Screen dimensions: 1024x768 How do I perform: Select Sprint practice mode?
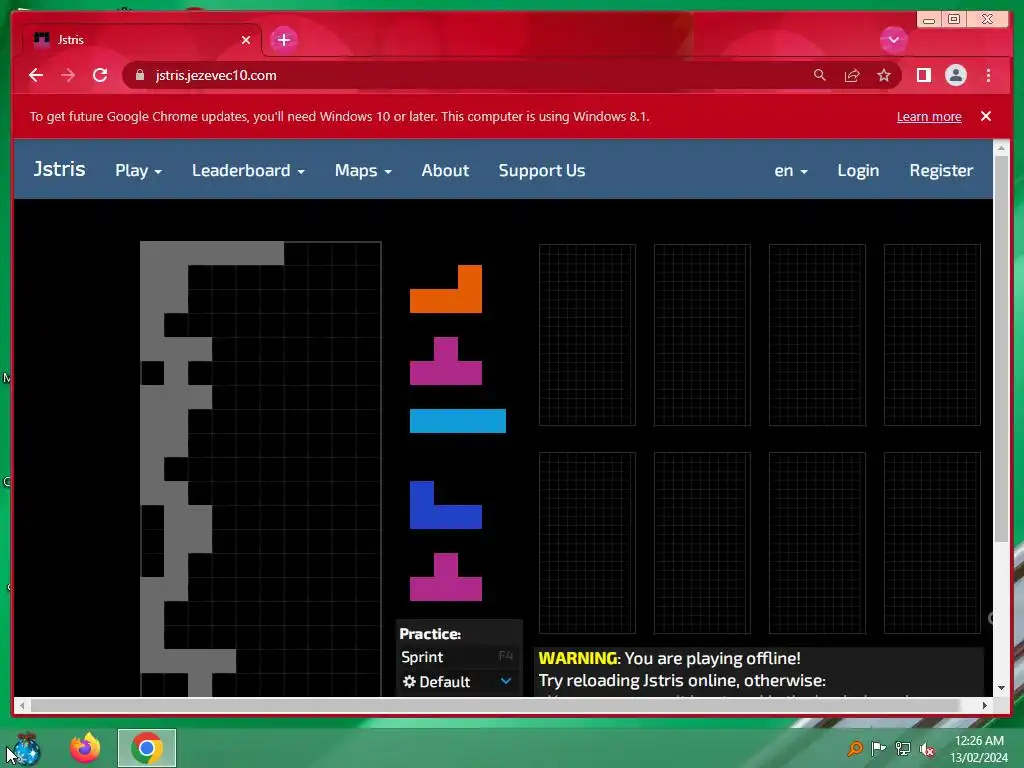[x=458, y=657]
